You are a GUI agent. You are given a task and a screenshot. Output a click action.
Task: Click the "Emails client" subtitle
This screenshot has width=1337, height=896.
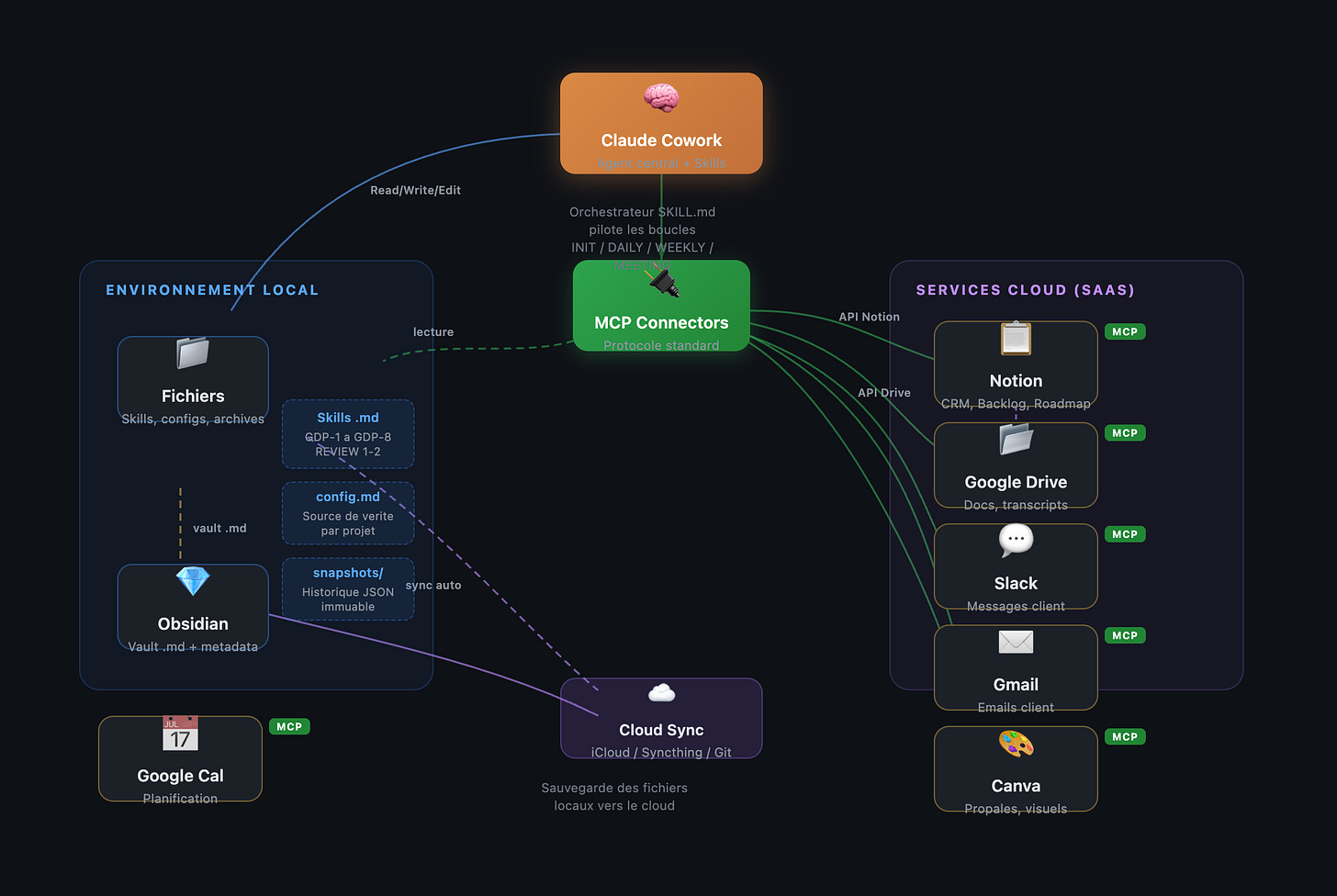(x=1016, y=708)
